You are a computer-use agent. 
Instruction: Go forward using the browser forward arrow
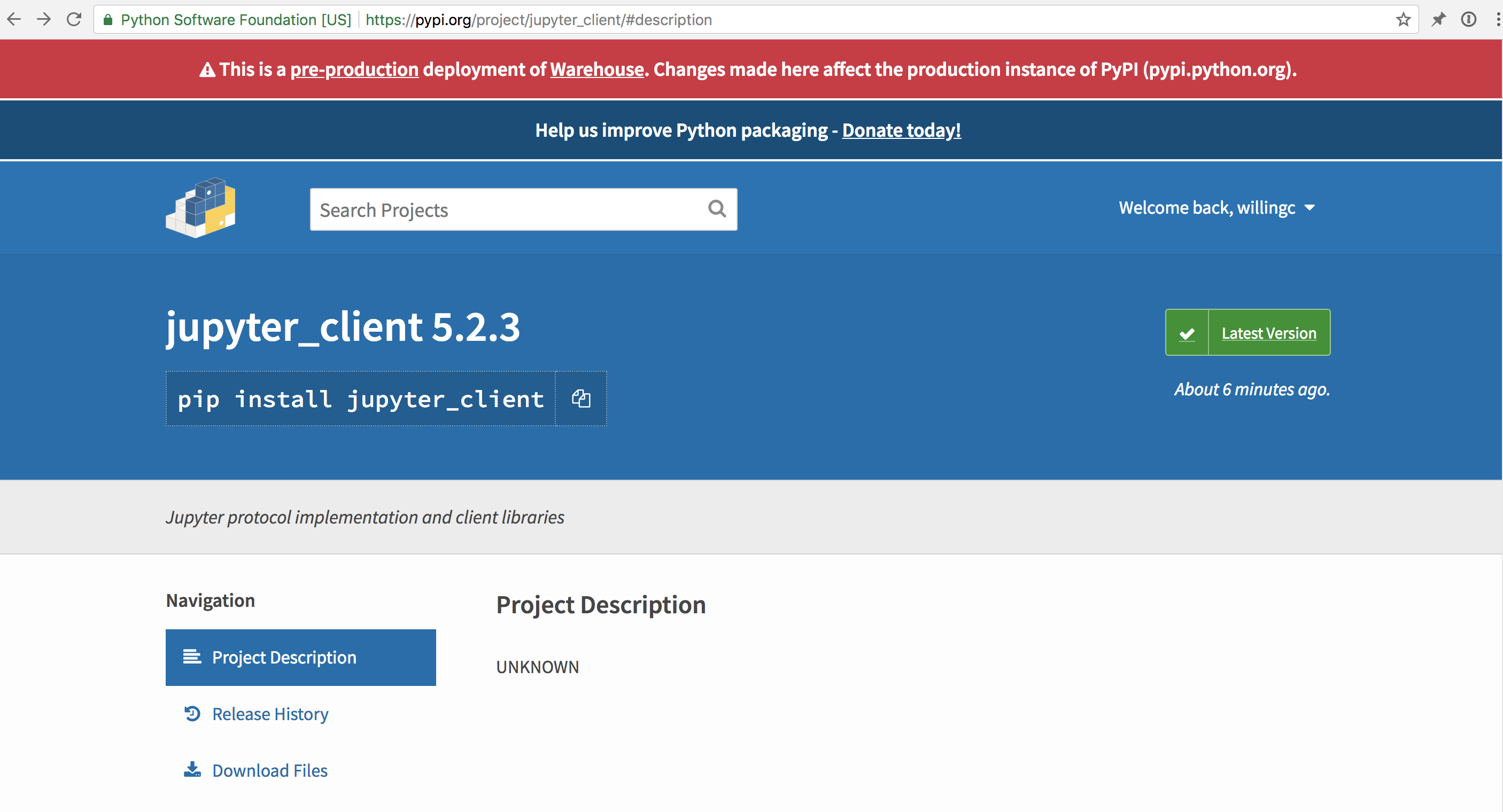click(x=44, y=19)
